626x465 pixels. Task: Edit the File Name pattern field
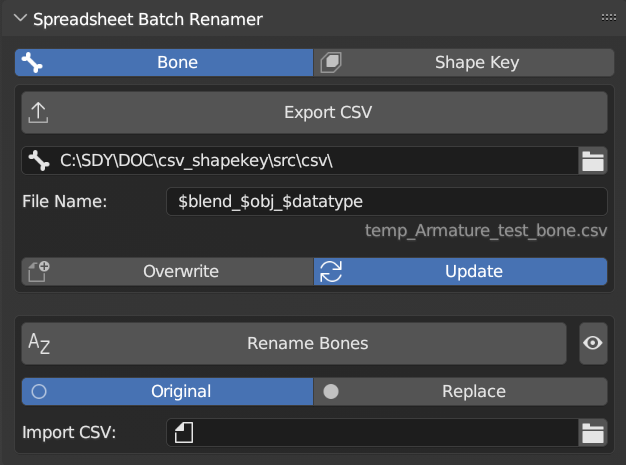[386, 201]
